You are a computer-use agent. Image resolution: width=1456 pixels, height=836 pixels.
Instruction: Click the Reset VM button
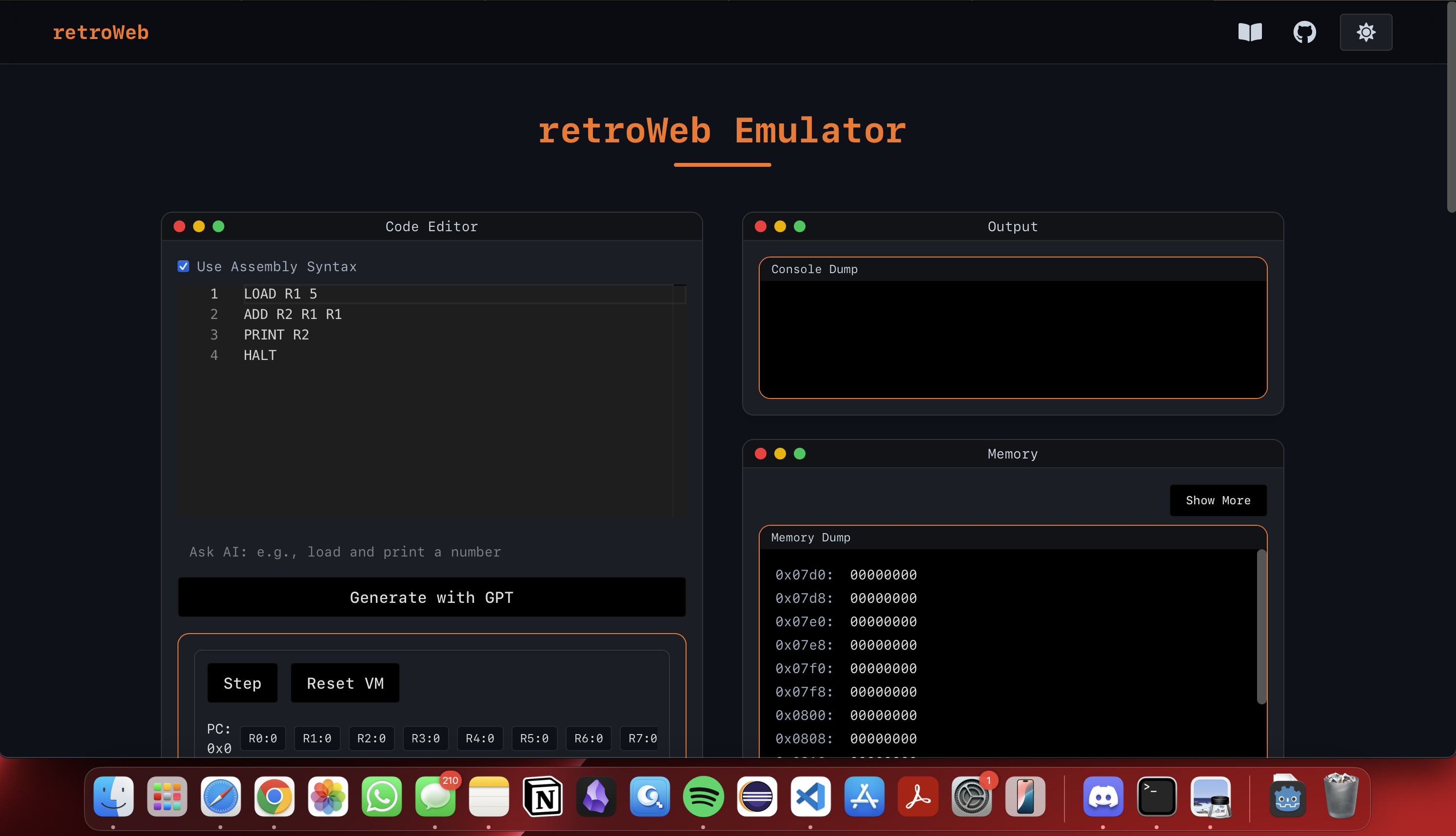click(x=345, y=683)
